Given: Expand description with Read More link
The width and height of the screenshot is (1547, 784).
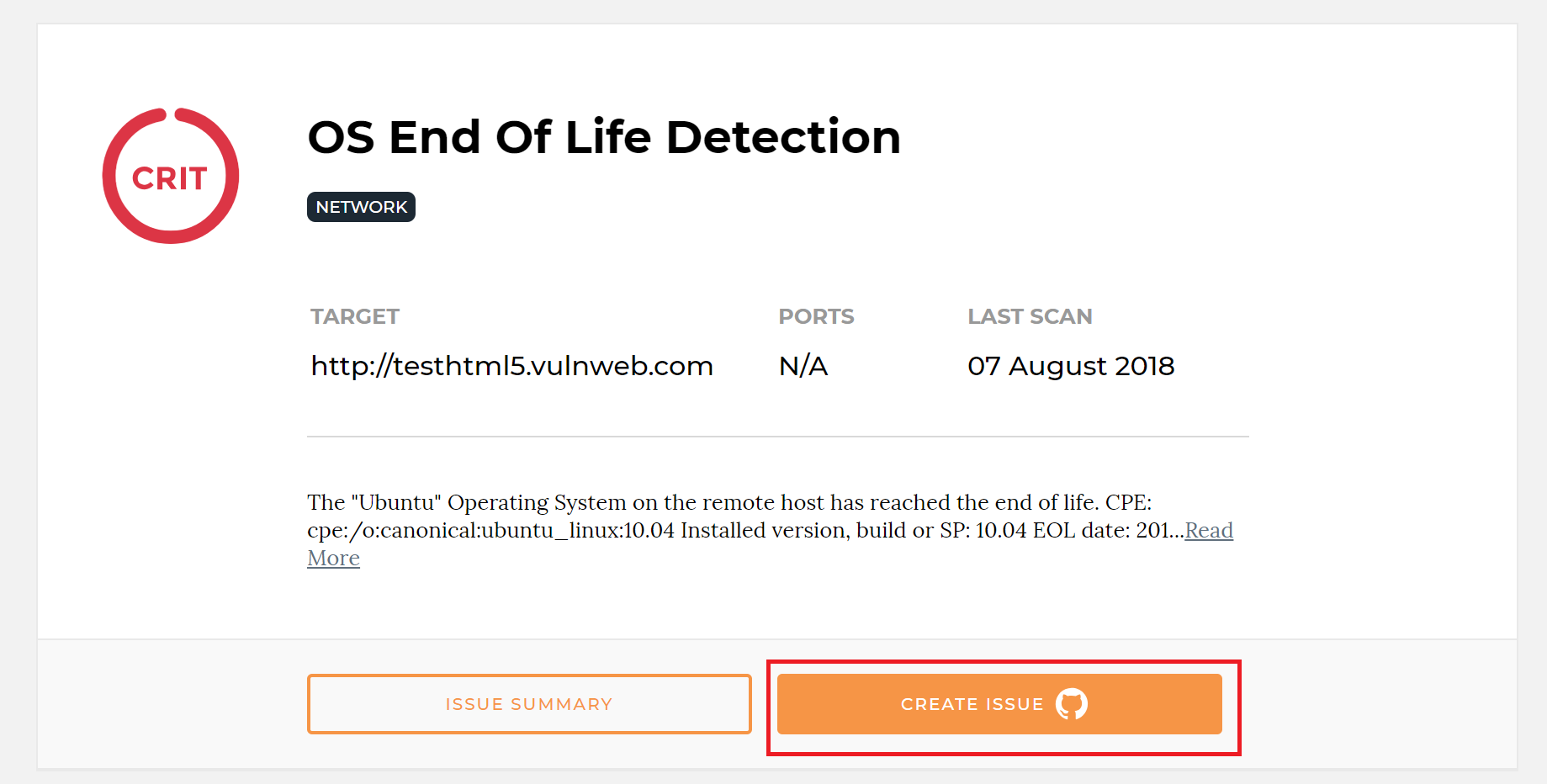Looking at the screenshot, I should [x=1209, y=530].
